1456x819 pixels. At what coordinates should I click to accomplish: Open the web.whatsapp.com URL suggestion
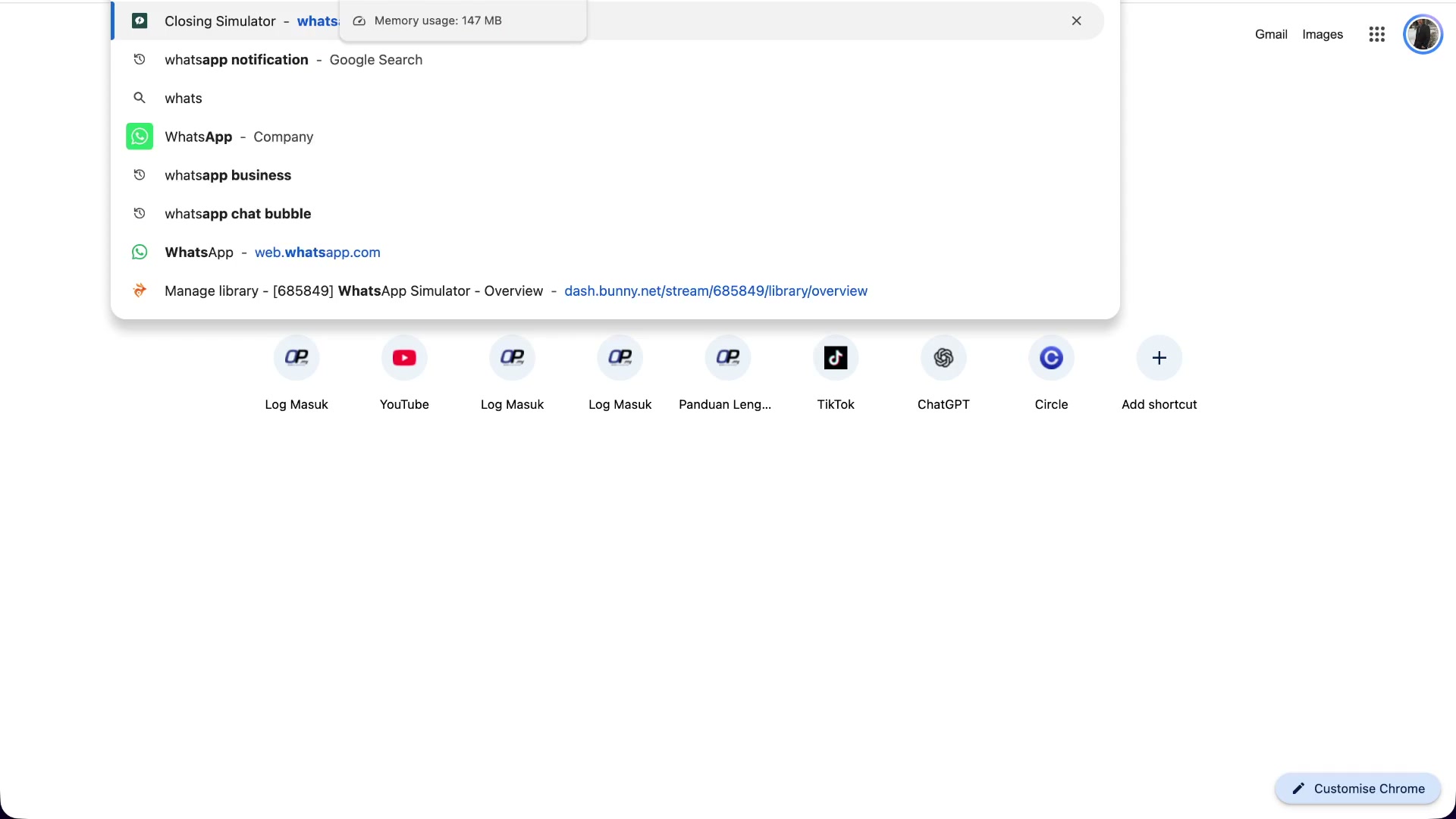(317, 253)
